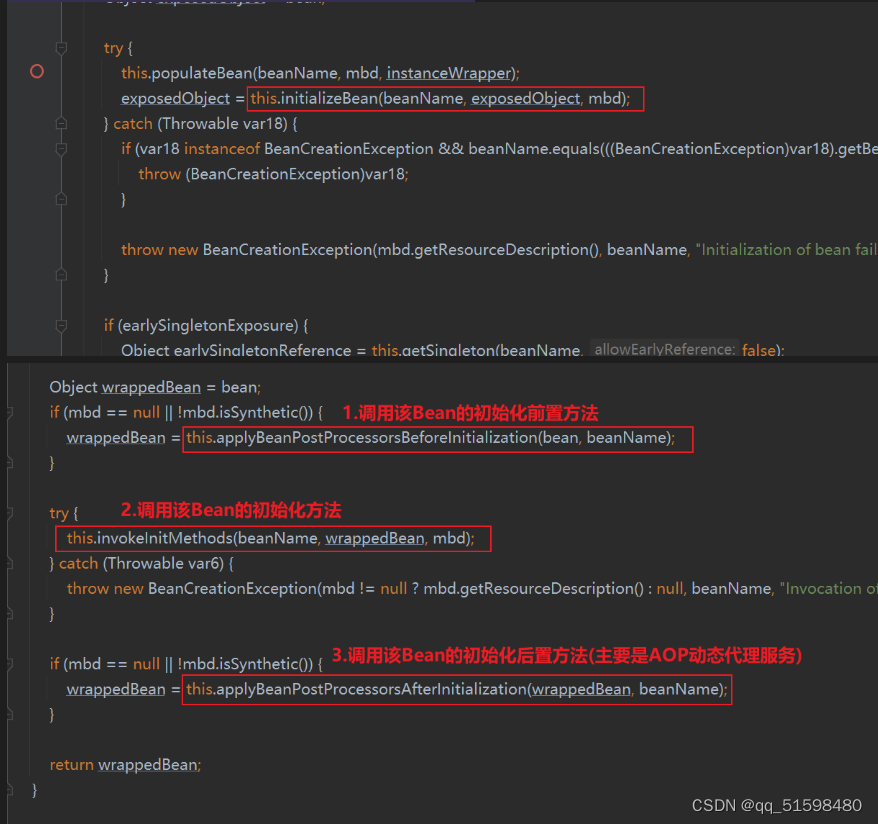Toggle the red breakpoint in the gutter
Image resolution: width=878 pixels, height=824 pixels.
pos(36,71)
